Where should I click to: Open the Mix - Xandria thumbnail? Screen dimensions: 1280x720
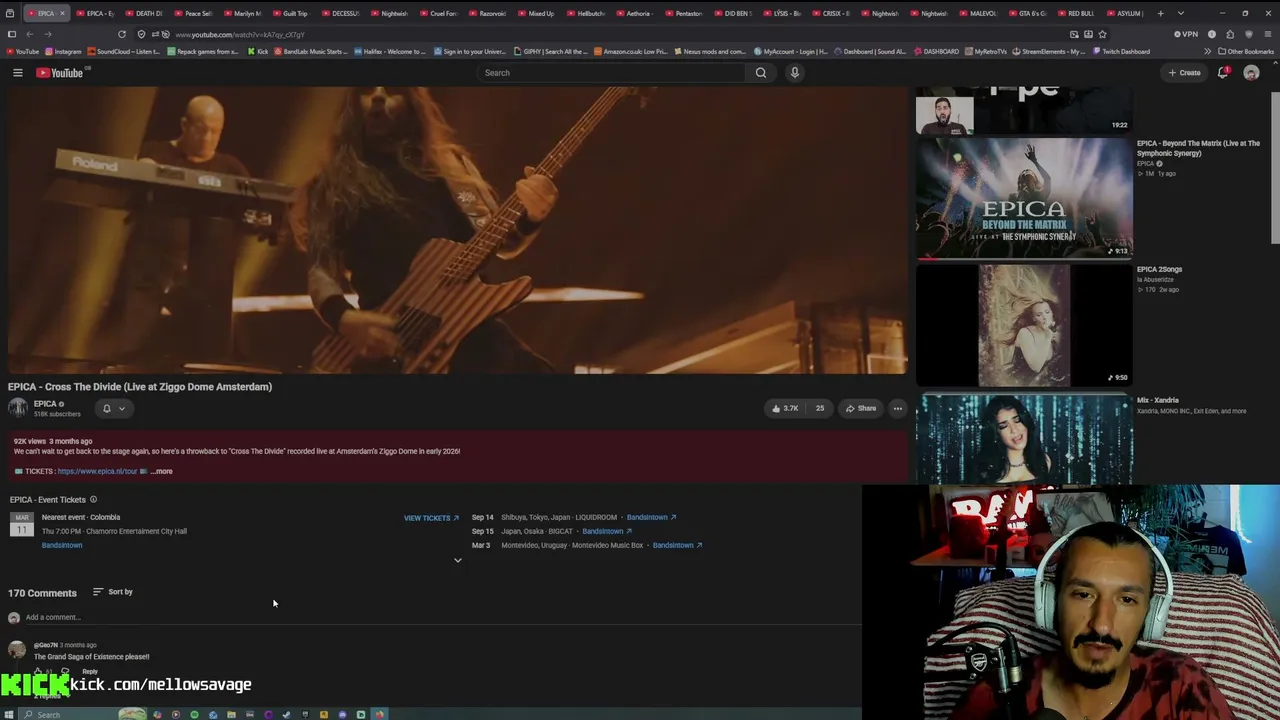(1024, 438)
